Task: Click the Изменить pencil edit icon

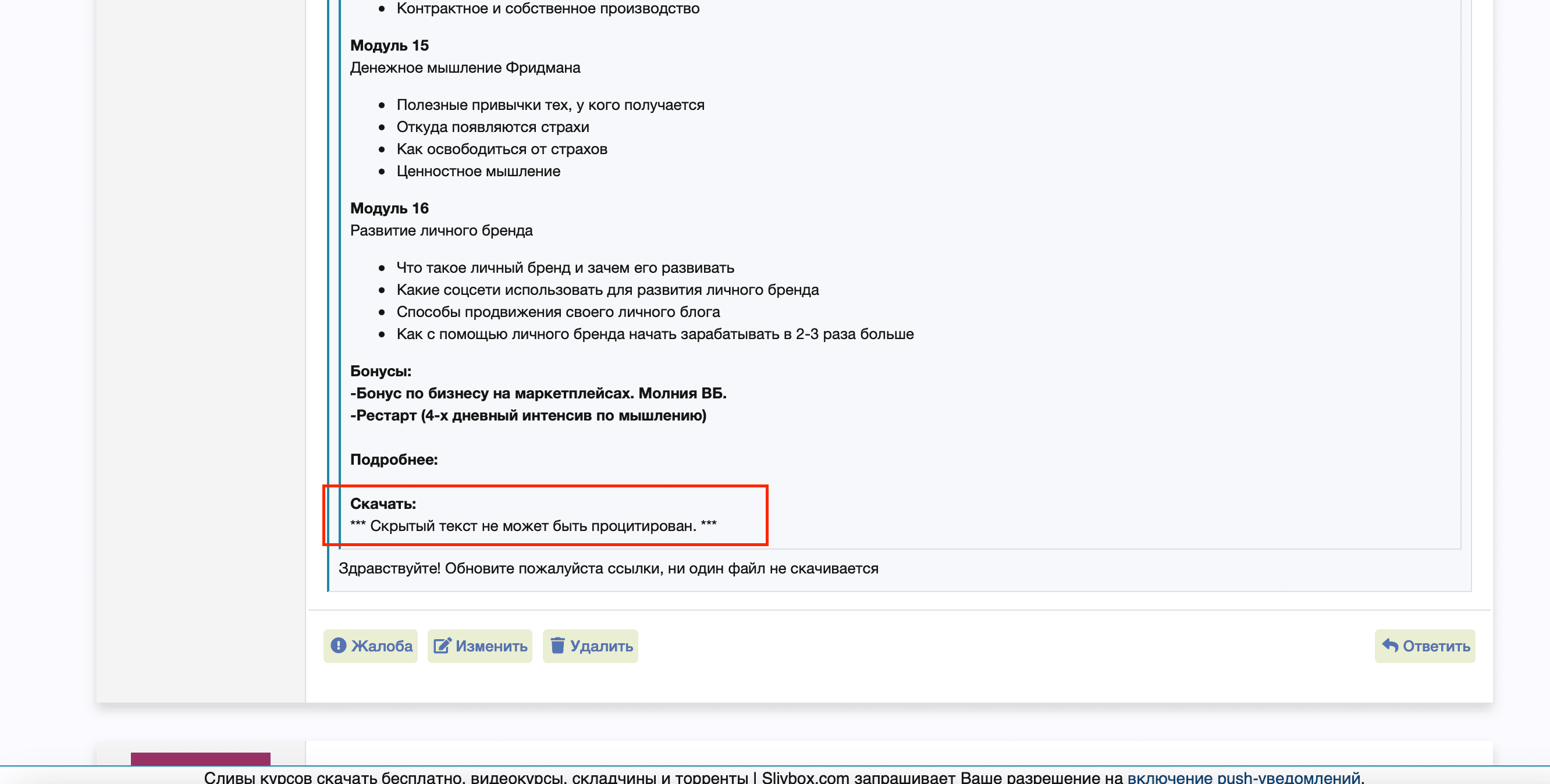Action: (442, 646)
